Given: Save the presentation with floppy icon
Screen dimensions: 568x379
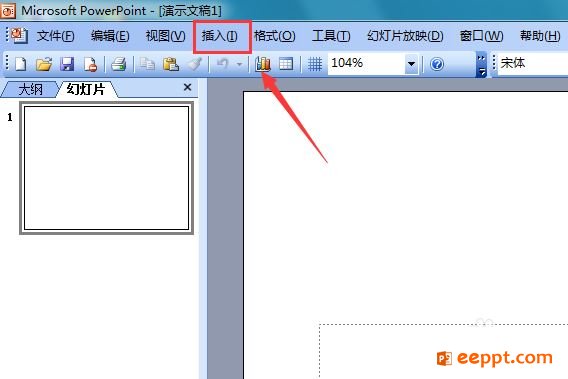Looking at the screenshot, I should tap(67, 64).
